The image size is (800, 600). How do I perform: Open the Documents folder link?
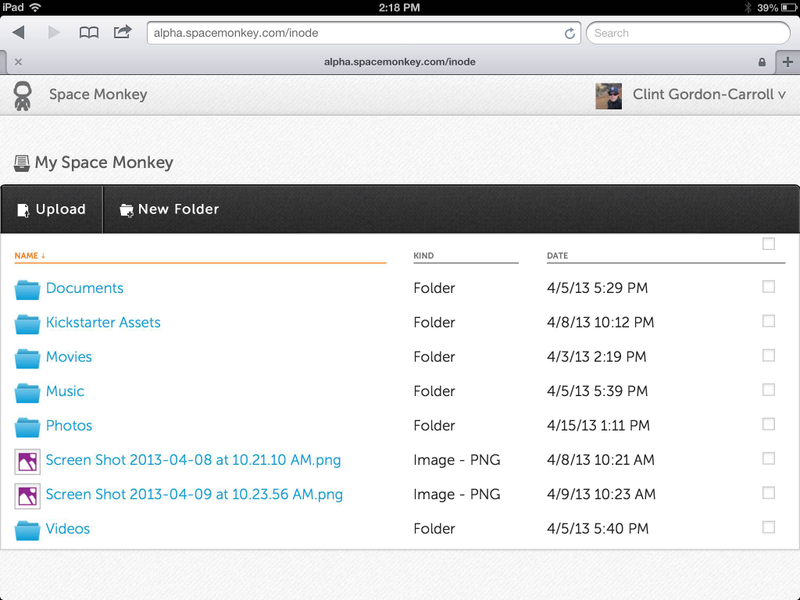[85, 288]
